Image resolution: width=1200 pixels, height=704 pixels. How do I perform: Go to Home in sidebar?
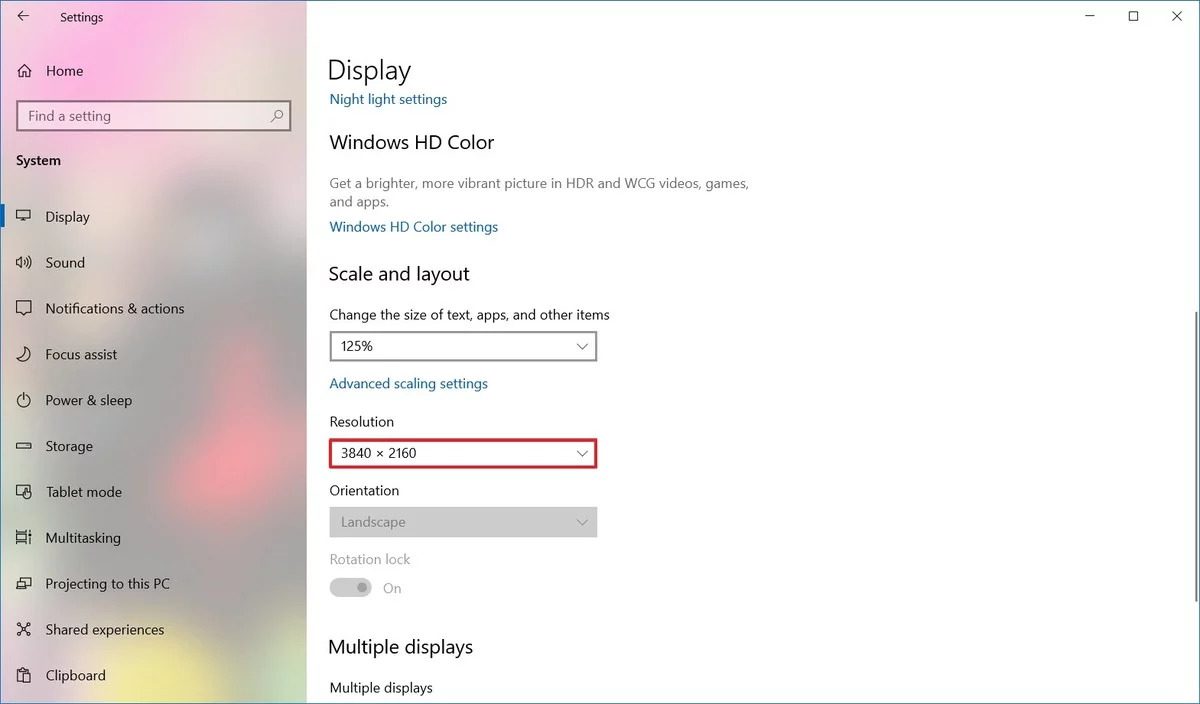(x=153, y=71)
